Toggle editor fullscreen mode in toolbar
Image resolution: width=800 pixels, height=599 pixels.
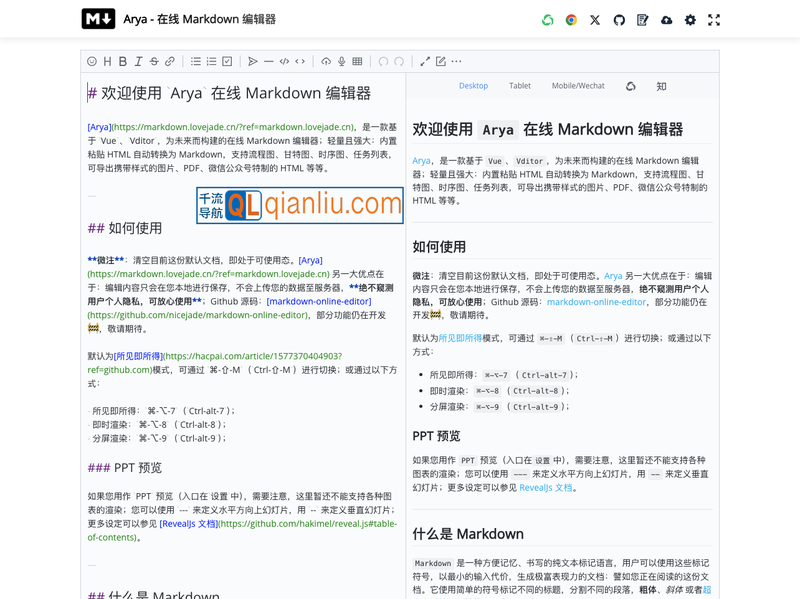click(425, 62)
